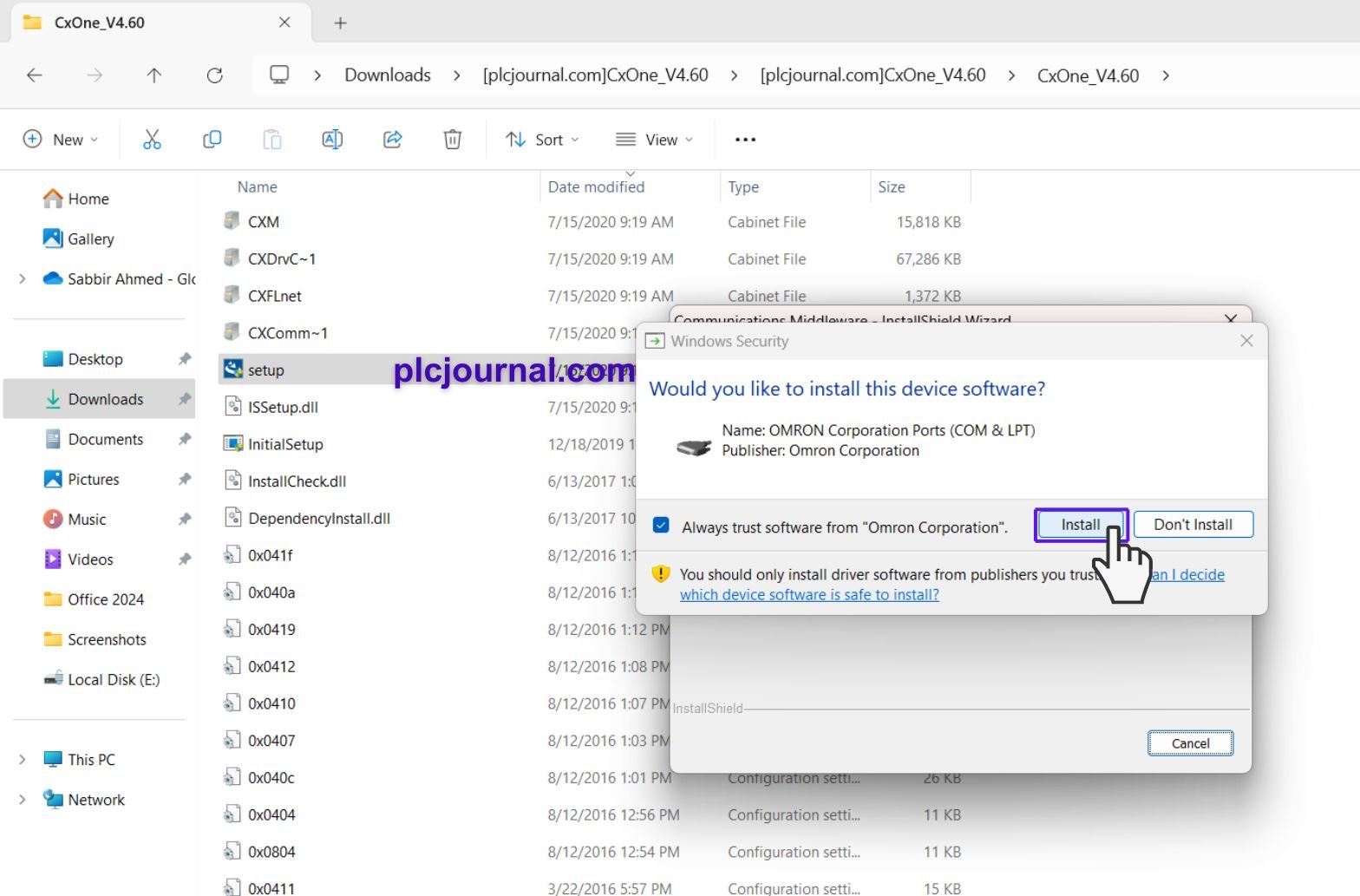The height and width of the screenshot is (896, 1360).
Task: Select the InstallCheck.dll file
Action: (297, 481)
